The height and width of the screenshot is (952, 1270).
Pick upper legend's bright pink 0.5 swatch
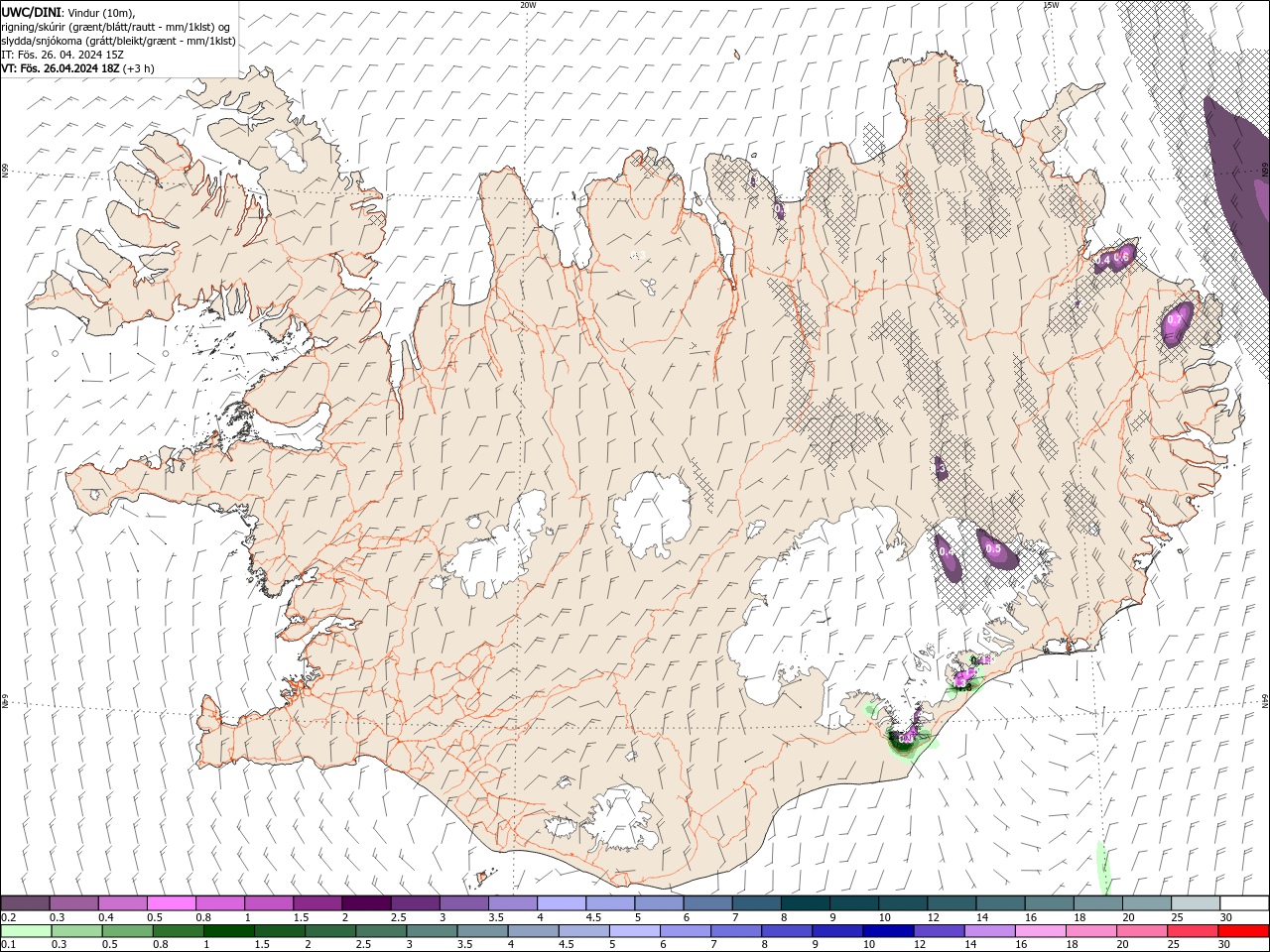click(x=171, y=903)
